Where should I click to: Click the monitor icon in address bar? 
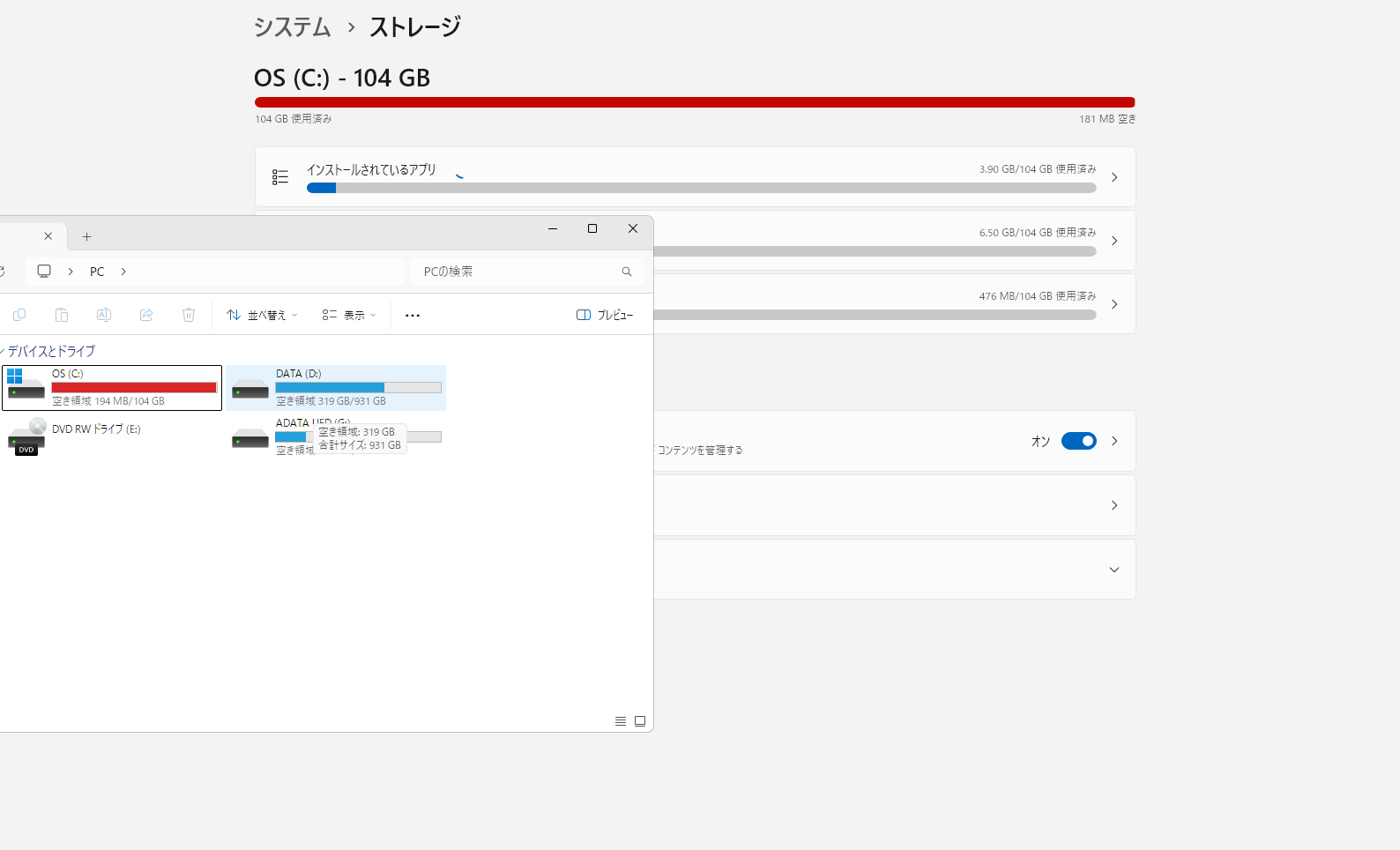44,272
